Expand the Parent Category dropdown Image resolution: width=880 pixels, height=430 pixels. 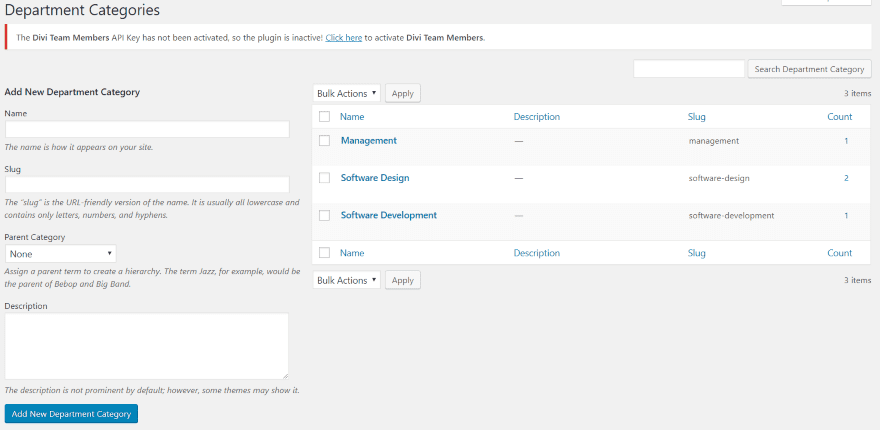(61, 254)
